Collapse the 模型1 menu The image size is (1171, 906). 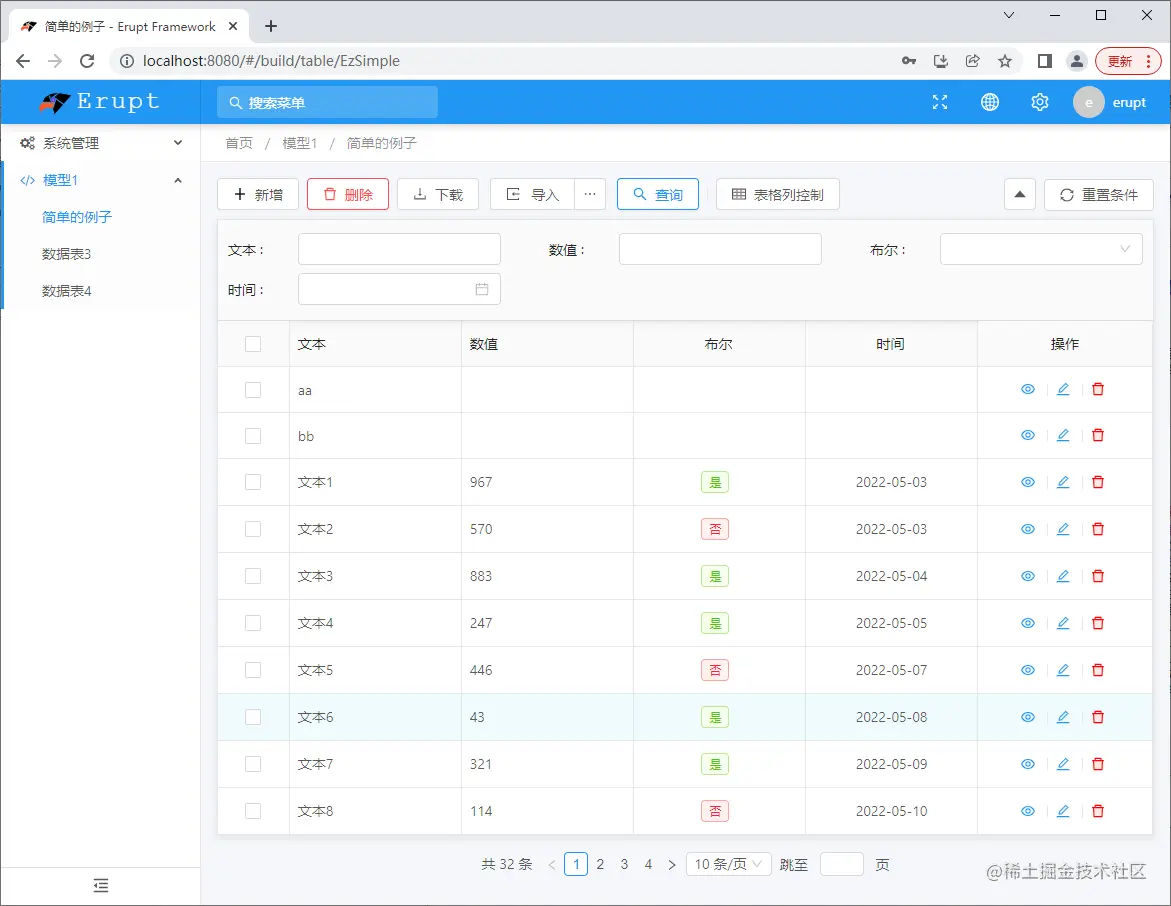pos(101,180)
